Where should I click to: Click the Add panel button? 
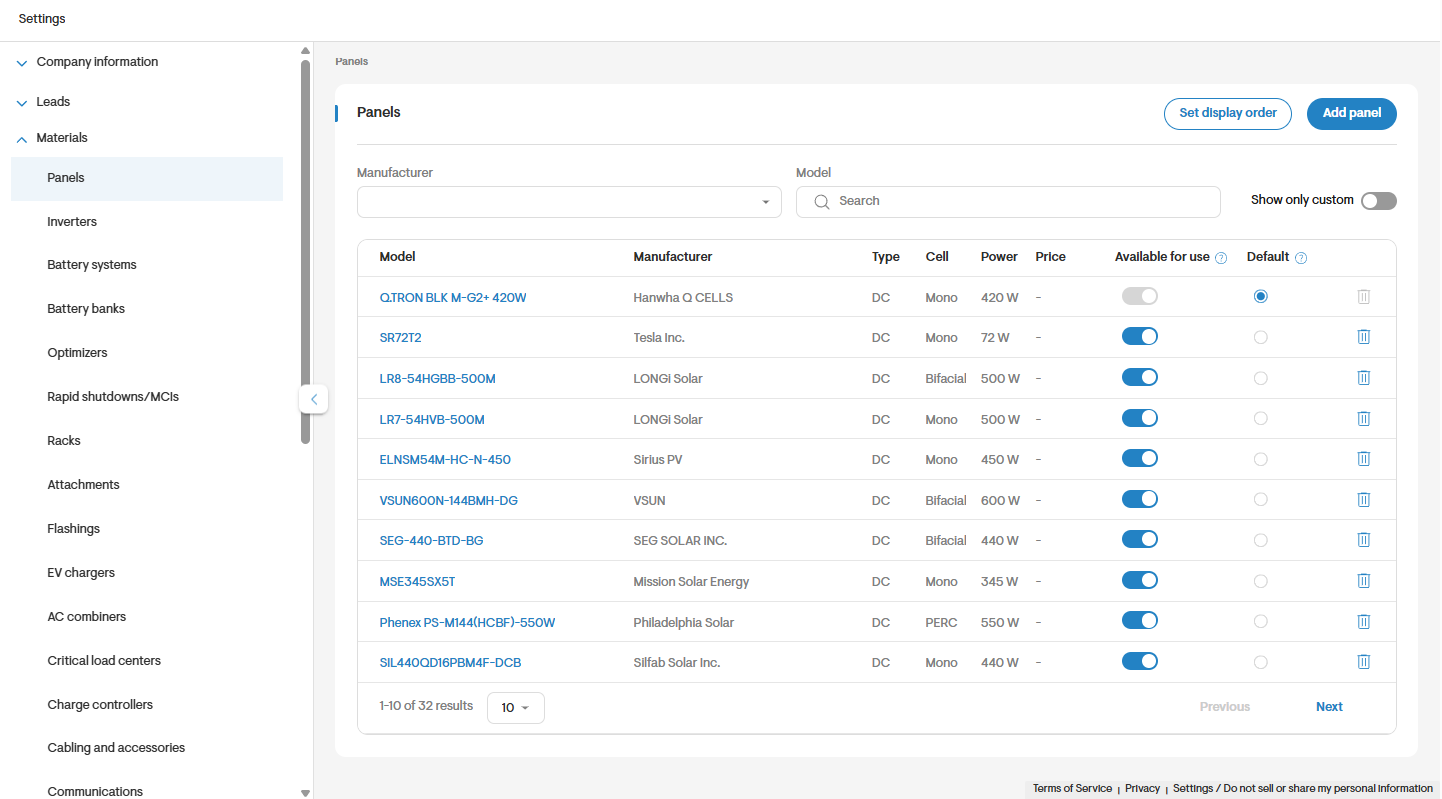(1352, 114)
